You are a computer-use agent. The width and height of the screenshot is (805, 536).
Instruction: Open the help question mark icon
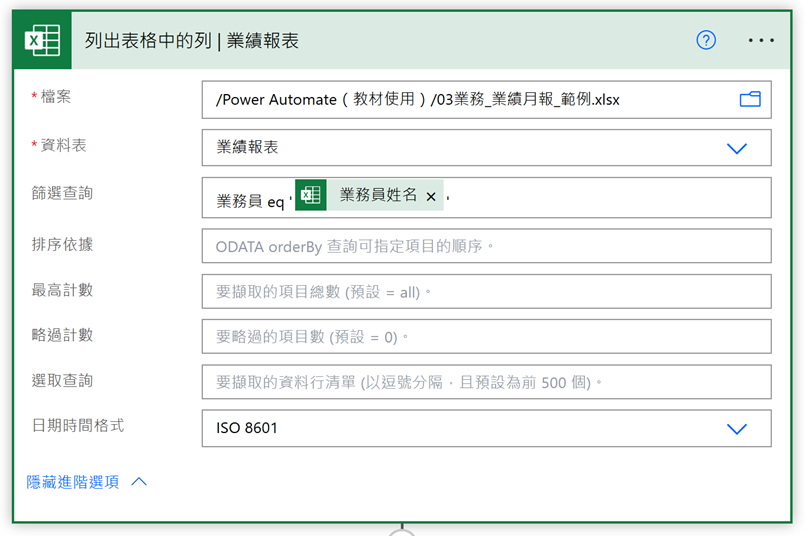pos(706,40)
